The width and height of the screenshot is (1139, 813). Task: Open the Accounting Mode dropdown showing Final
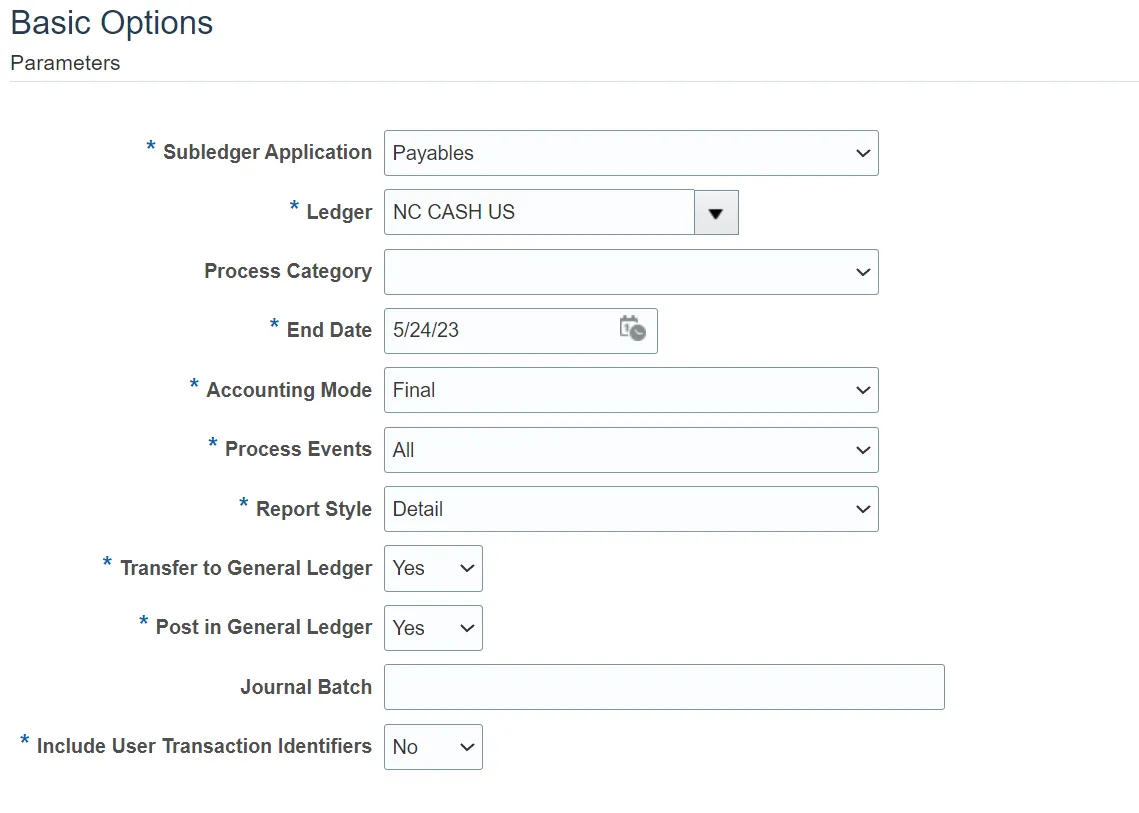click(631, 390)
